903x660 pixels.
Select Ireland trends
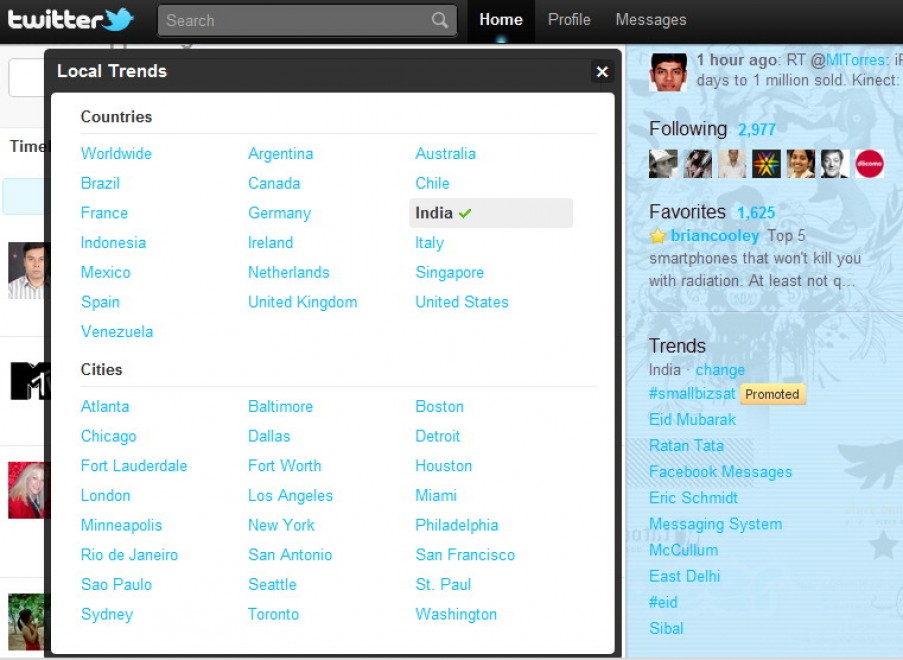pyautogui.click(x=271, y=242)
